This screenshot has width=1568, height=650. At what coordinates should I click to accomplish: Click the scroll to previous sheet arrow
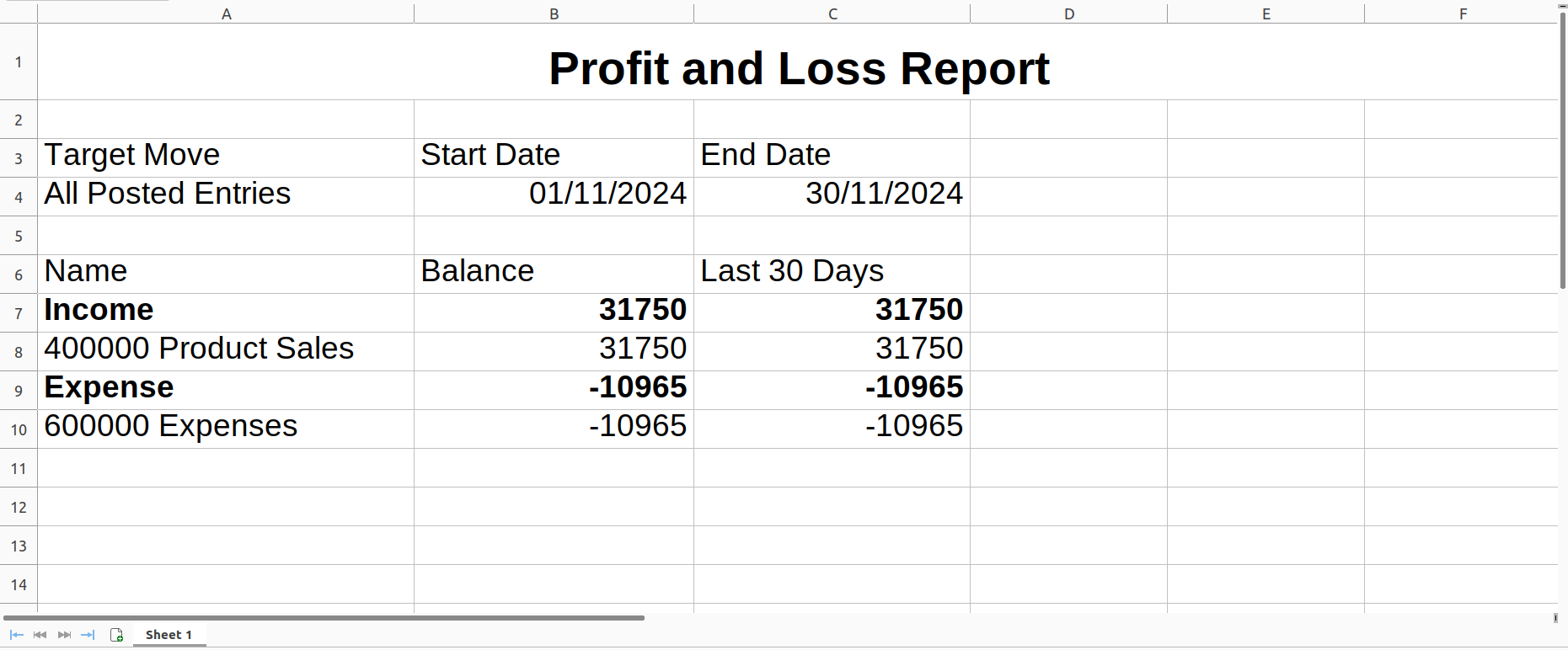(x=40, y=635)
